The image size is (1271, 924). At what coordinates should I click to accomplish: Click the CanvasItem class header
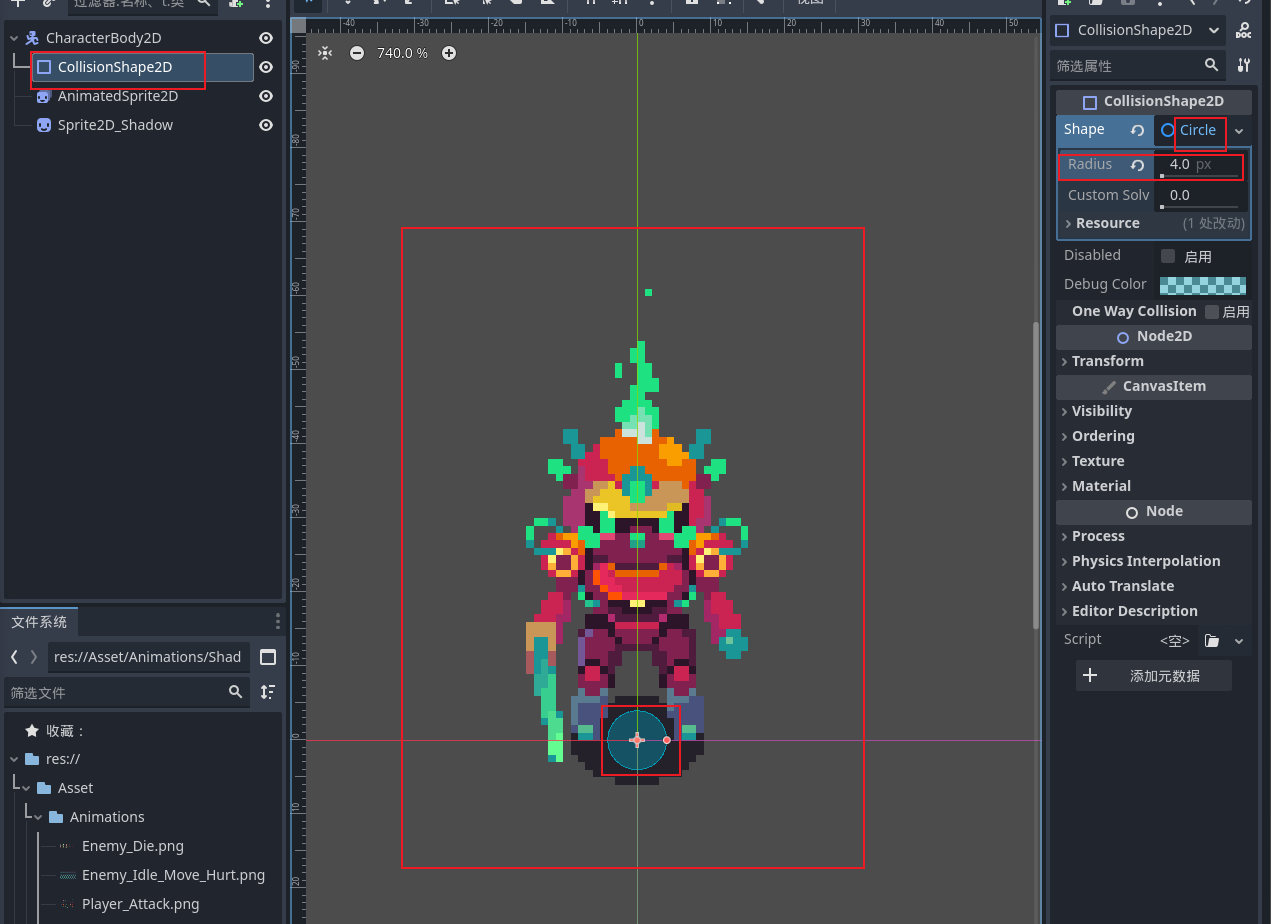pyautogui.click(x=1154, y=387)
